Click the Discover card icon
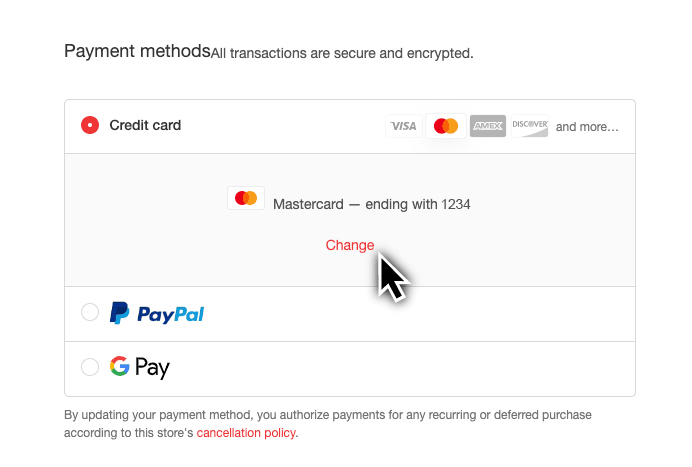This screenshot has height=467, width=692. (x=530, y=126)
